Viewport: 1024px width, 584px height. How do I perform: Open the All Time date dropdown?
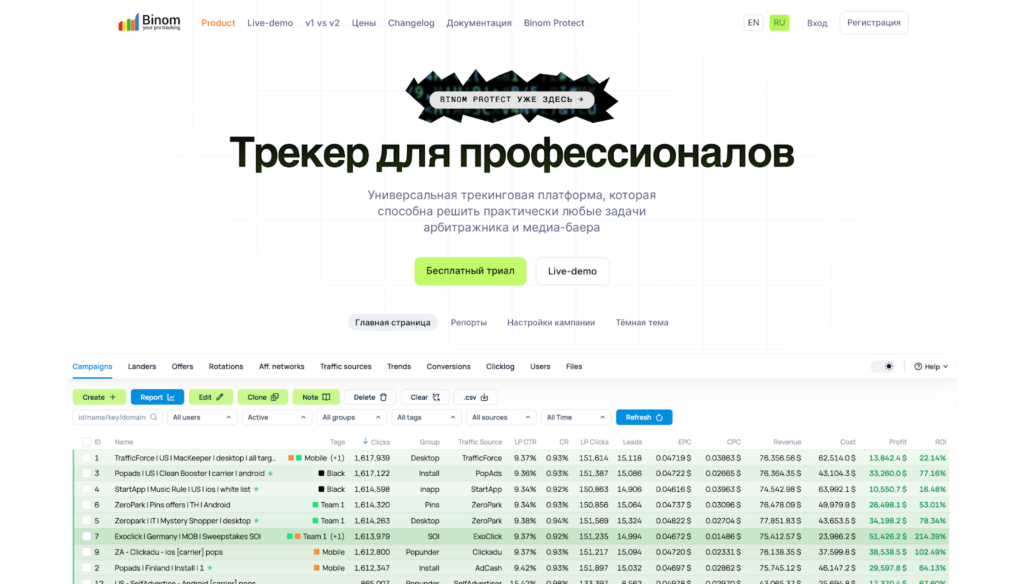575,417
